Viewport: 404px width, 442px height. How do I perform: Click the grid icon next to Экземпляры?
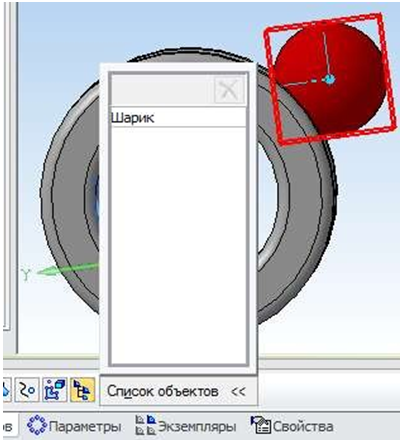click(x=146, y=425)
